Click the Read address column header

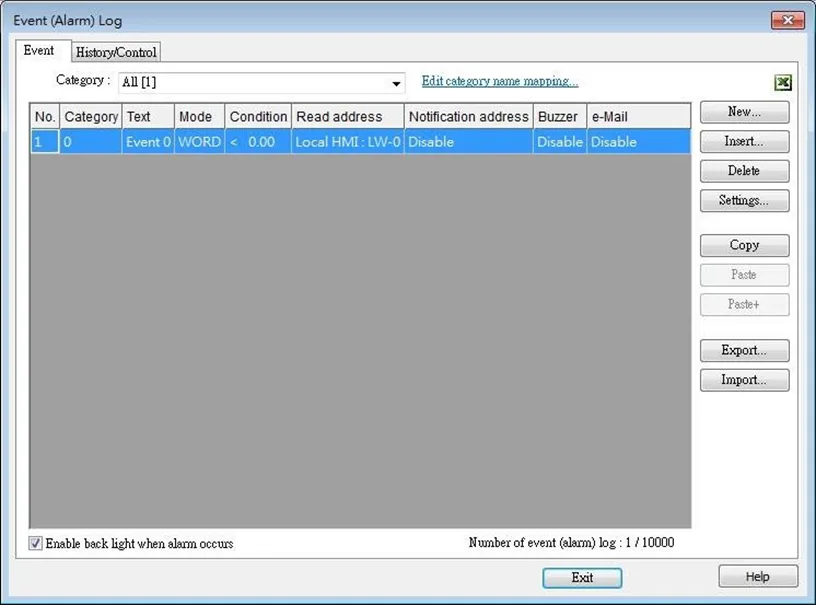(x=348, y=117)
